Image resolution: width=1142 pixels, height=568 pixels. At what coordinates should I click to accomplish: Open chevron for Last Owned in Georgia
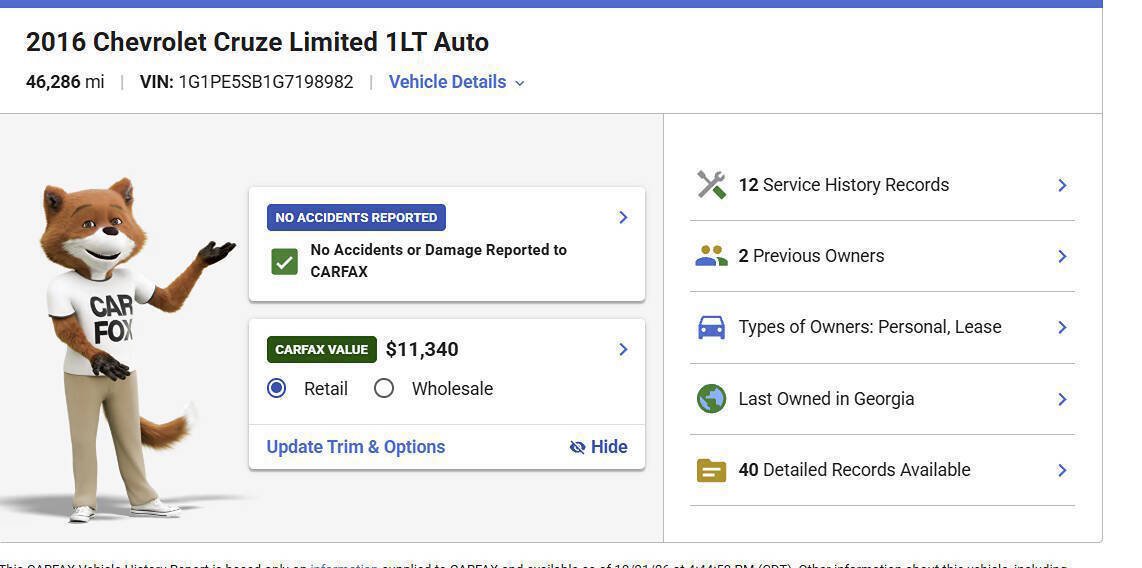(x=1063, y=399)
